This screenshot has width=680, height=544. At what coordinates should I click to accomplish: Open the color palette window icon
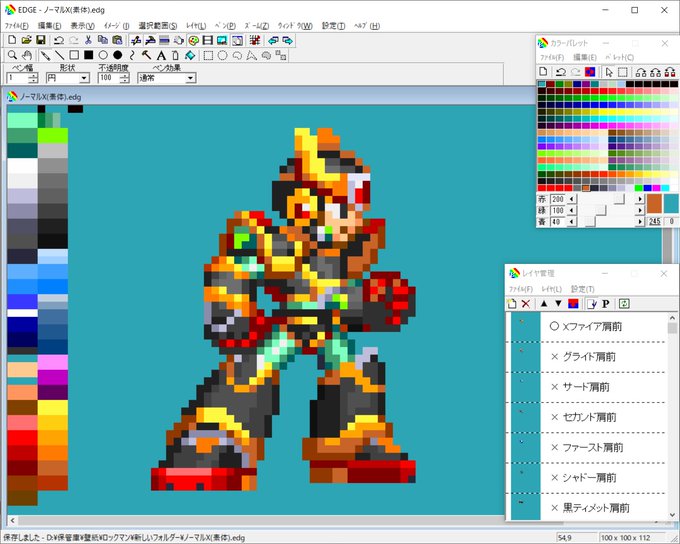tap(193, 40)
